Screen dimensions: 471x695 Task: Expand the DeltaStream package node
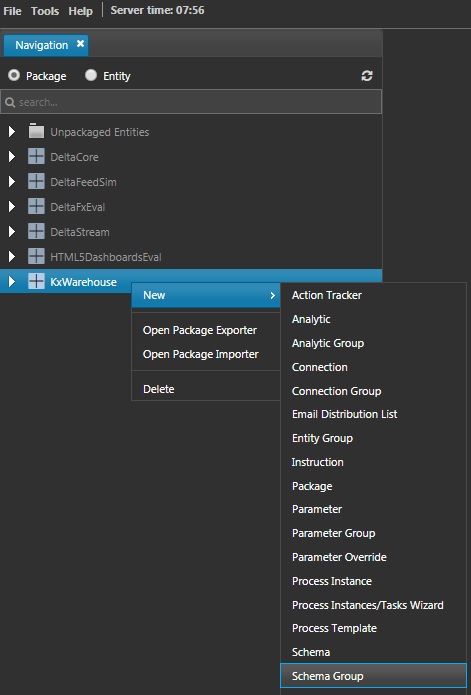pos(12,232)
